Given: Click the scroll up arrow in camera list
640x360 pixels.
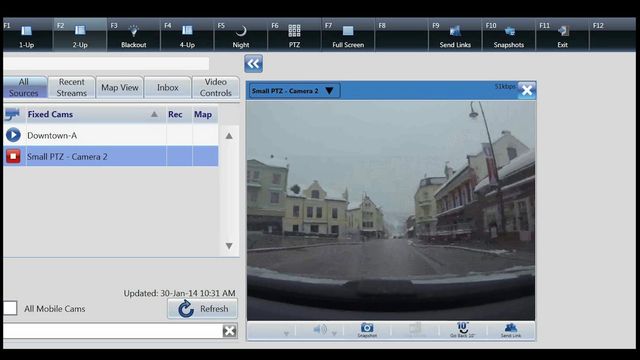Looking at the screenshot, I should click(229, 136).
